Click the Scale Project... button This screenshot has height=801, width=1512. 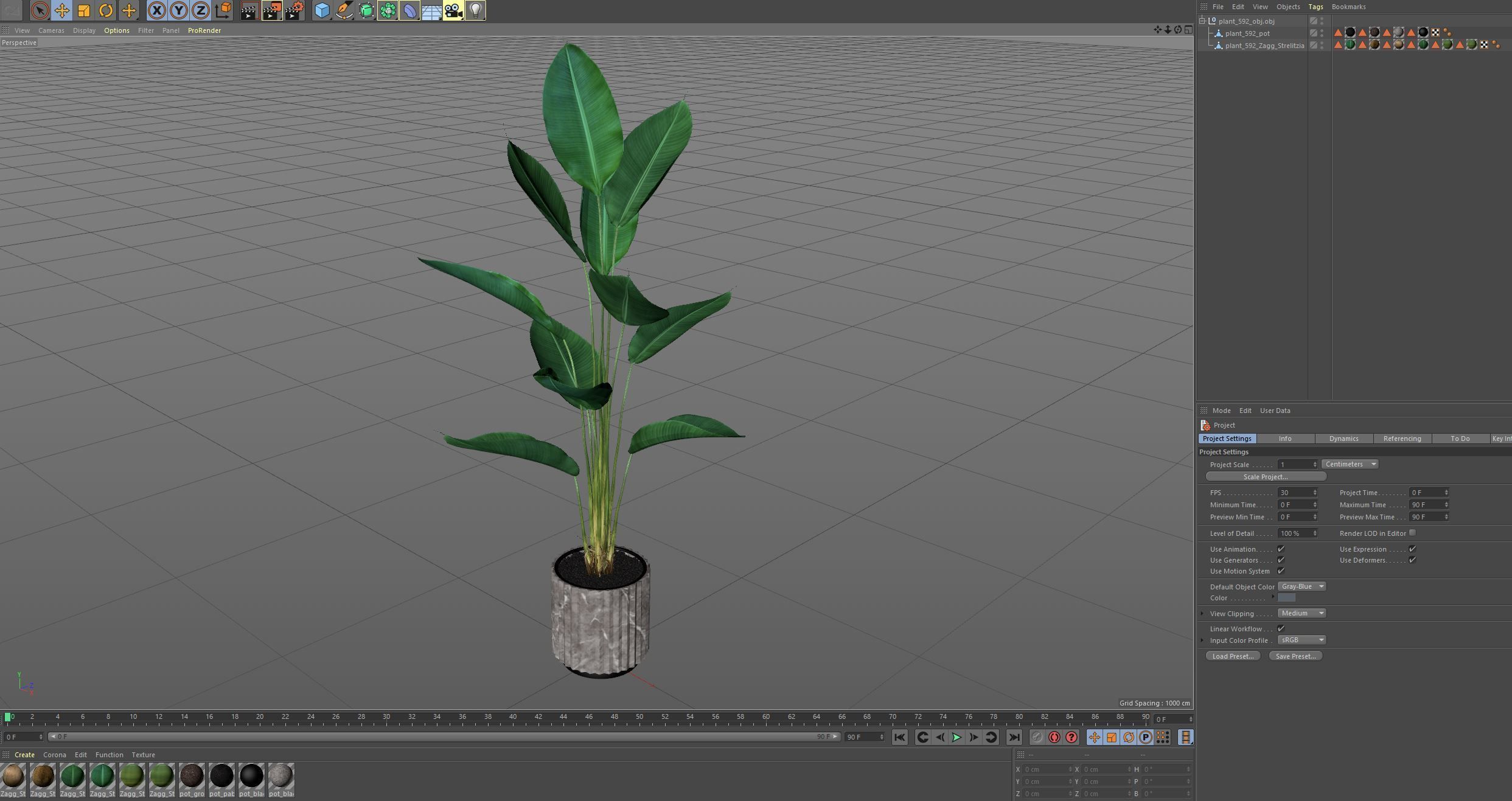(1266, 477)
